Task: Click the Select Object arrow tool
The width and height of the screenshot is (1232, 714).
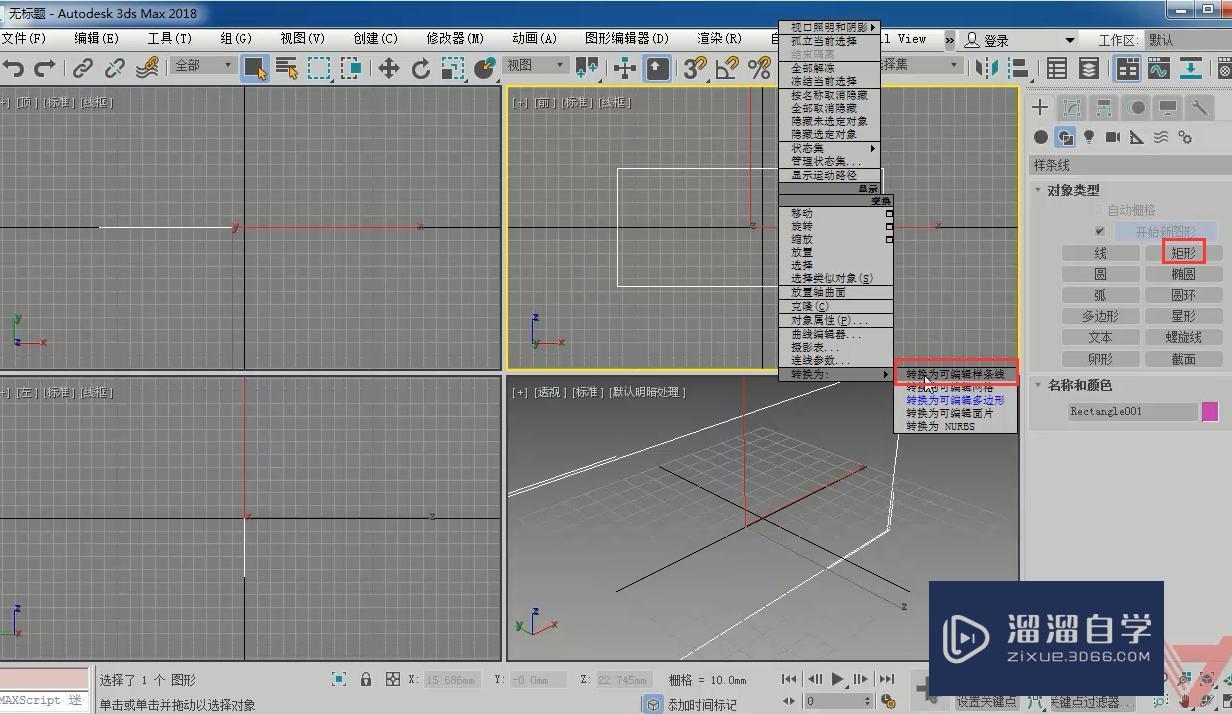Action: point(257,68)
